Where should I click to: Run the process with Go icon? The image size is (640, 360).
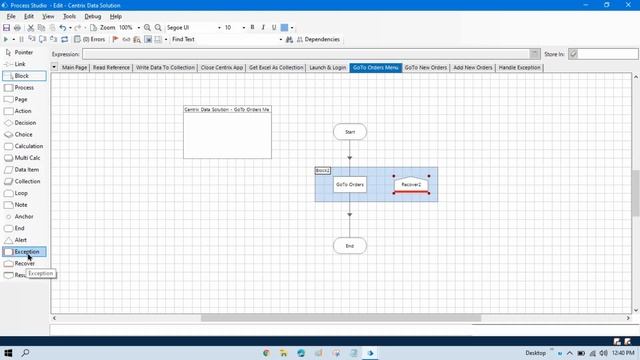[x=6, y=39]
